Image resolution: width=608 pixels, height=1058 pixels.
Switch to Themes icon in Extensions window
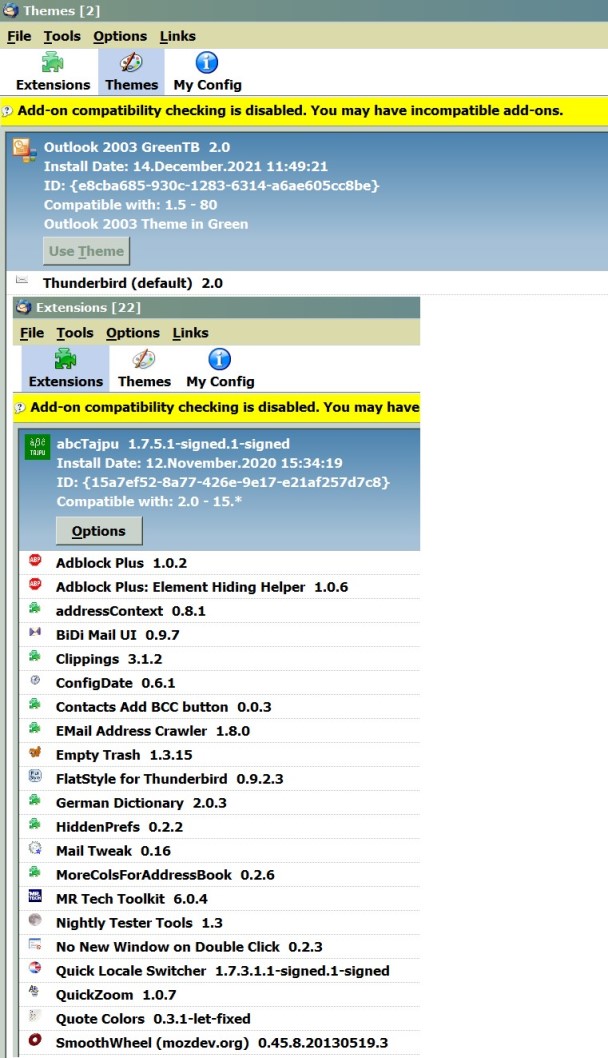[x=144, y=360]
